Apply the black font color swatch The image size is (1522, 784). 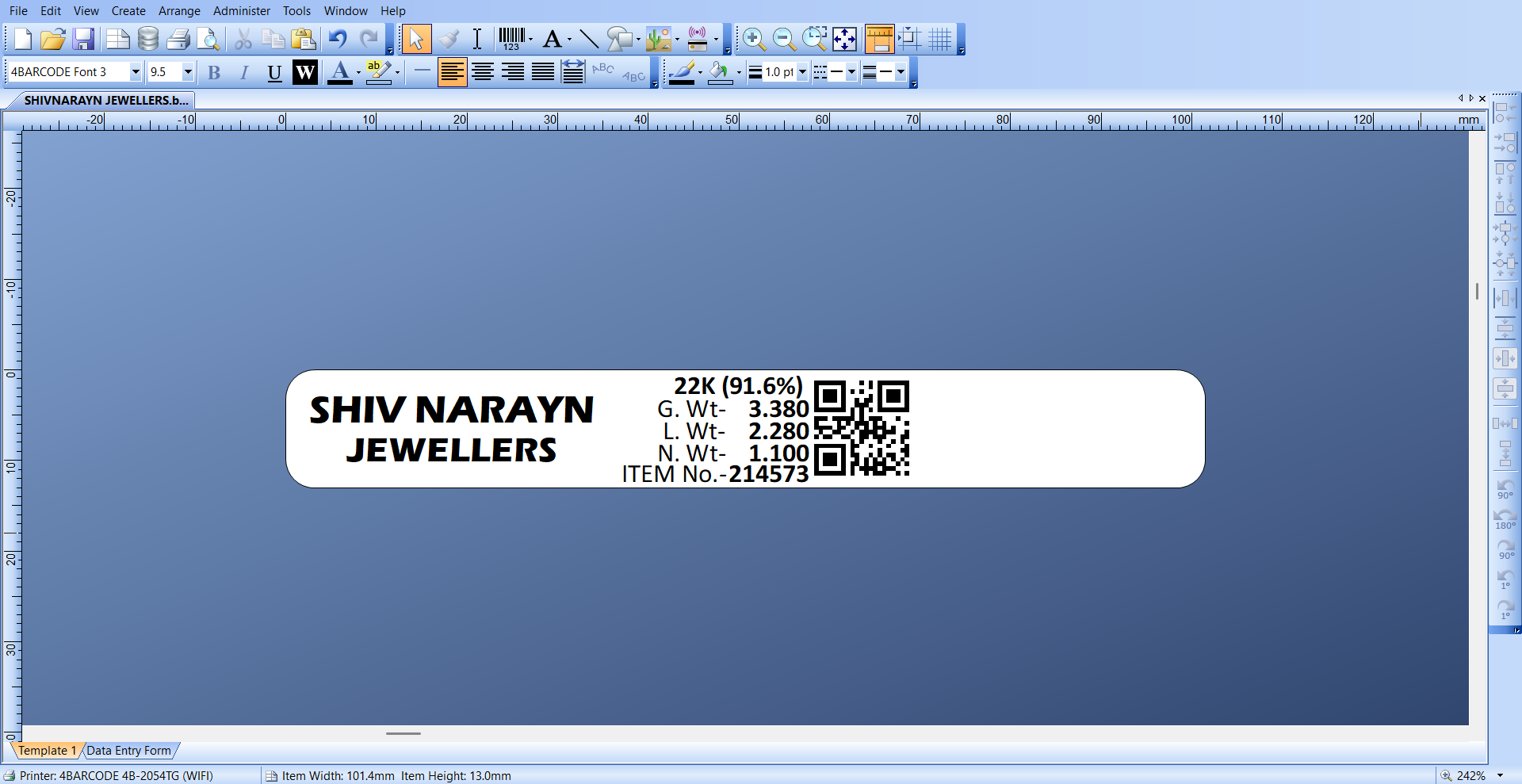pyautogui.click(x=340, y=72)
